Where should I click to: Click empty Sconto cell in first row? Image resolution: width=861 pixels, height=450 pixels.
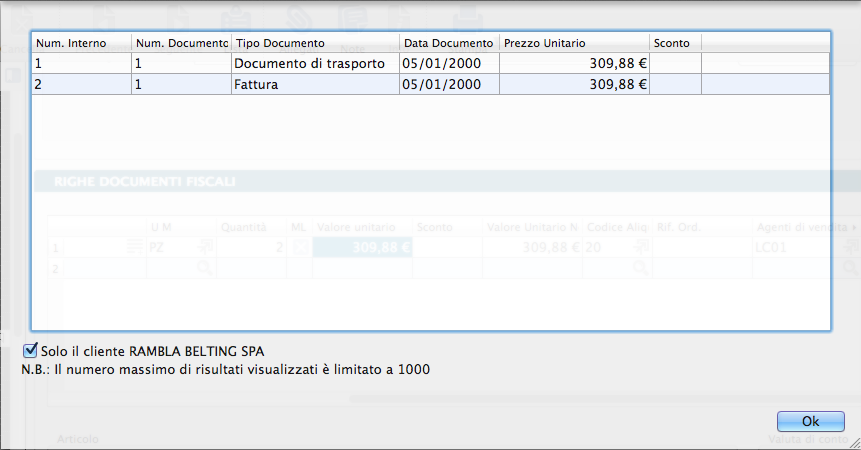pos(676,63)
